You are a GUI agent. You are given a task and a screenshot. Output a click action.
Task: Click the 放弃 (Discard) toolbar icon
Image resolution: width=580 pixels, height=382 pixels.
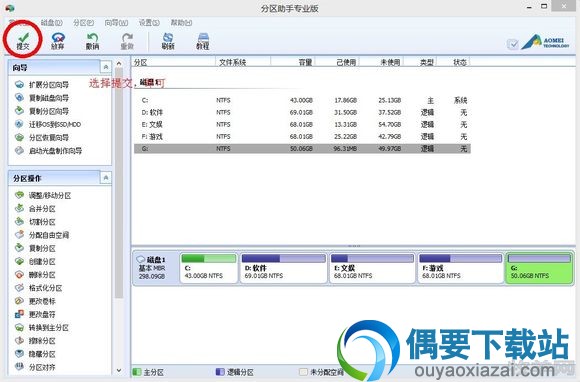tap(58, 41)
